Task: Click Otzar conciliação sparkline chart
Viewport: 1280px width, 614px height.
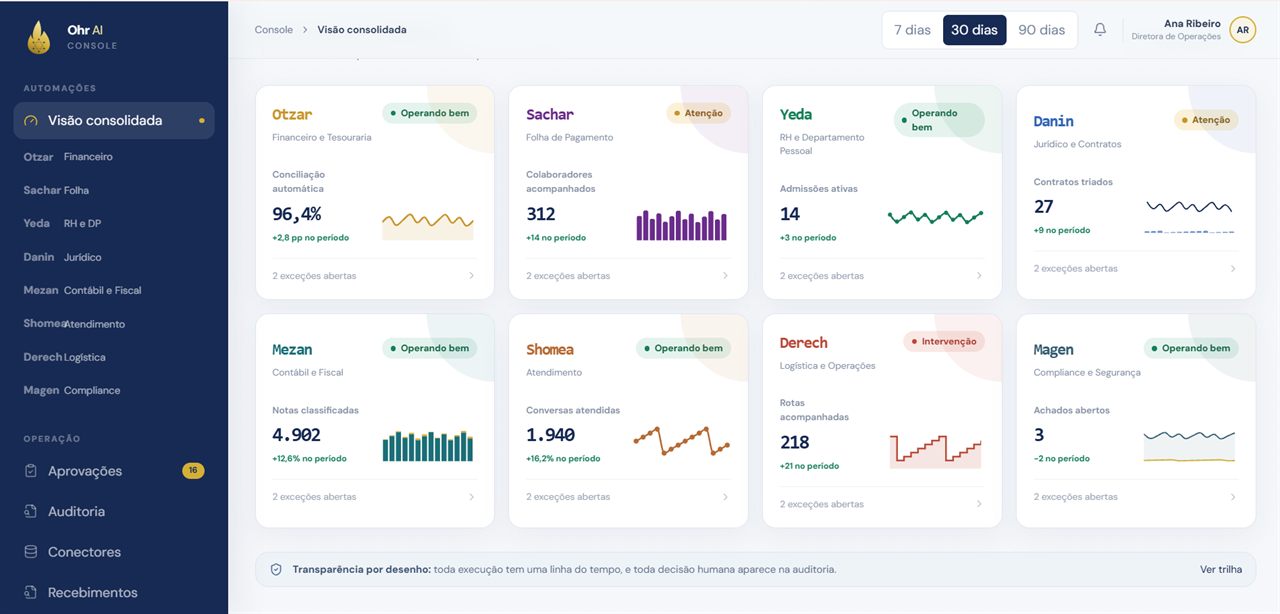Action: [428, 225]
